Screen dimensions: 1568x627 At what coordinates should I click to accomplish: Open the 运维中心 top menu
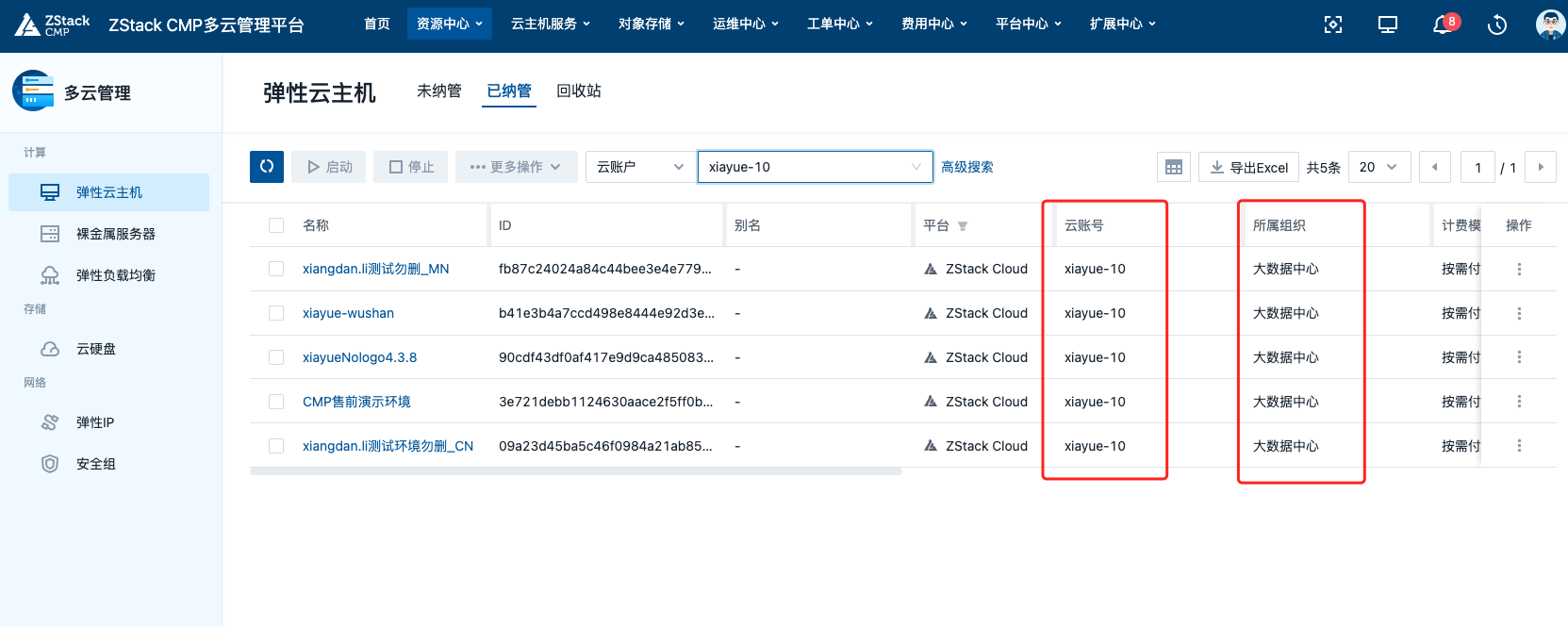(745, 24)
